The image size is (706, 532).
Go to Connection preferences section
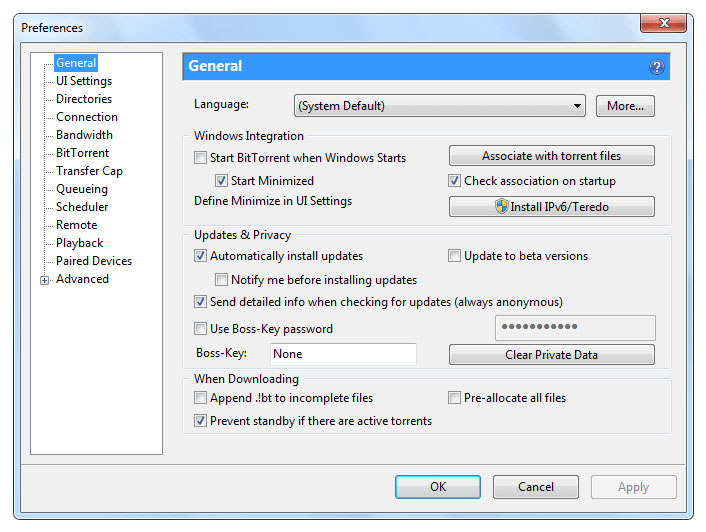coord(87,117)
